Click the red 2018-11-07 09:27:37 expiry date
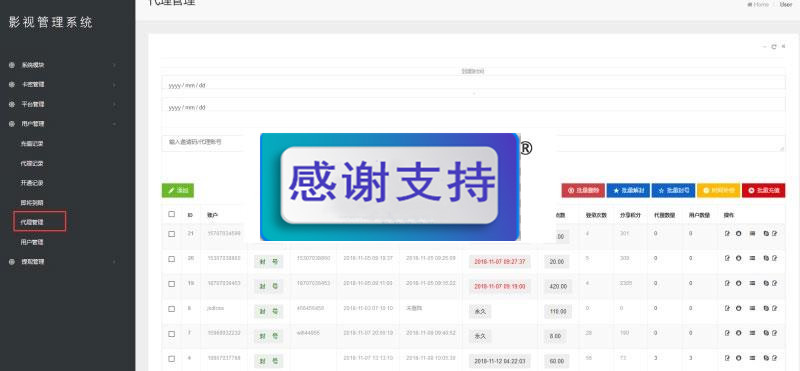The height and width of the screenshot is (371, 800). (x=500, y=262)
